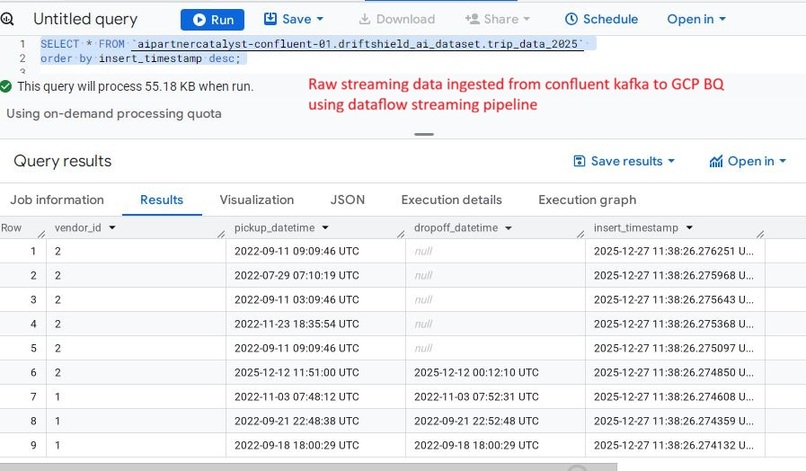Open the Execution details tab
This screenshot has width=806, height=471.
pos(451,200)
